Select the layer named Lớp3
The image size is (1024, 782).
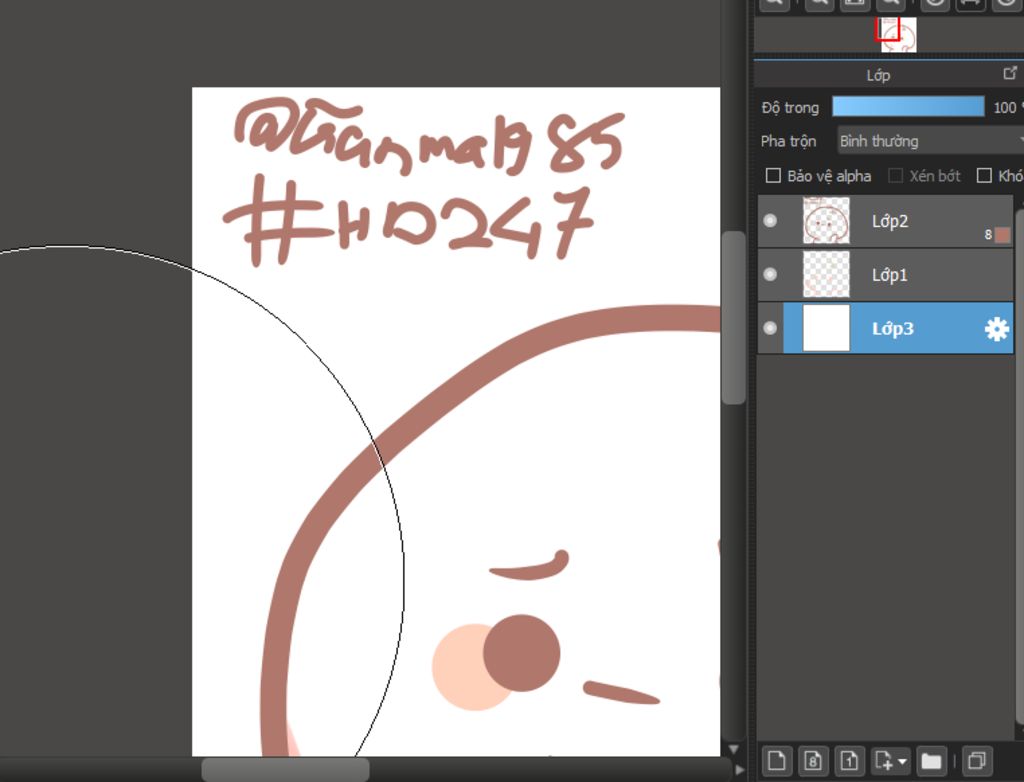tap(893, 329)
